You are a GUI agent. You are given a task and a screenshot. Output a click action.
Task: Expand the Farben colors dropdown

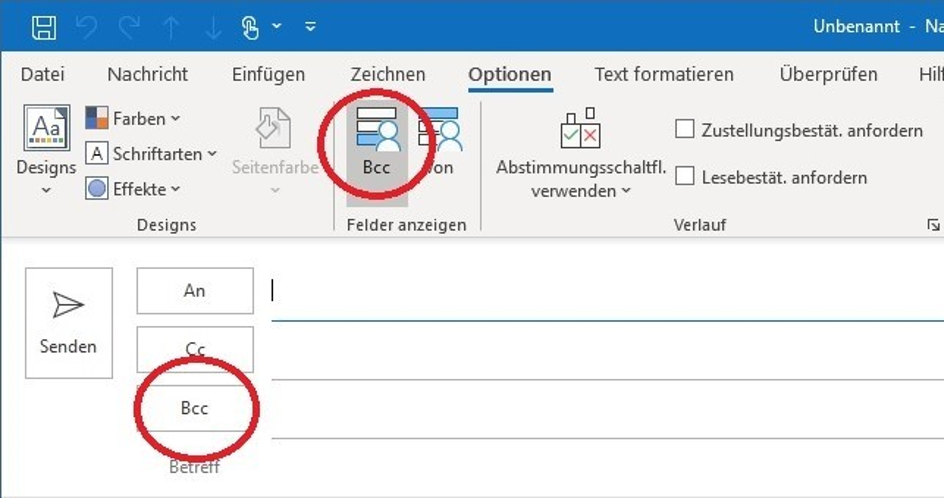(x=132, y=119)
